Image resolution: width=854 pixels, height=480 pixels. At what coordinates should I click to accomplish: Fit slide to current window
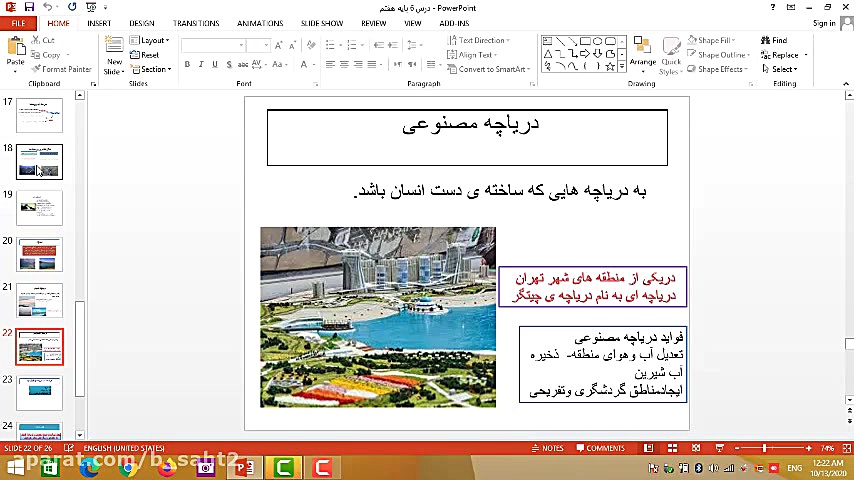coord(846,448)
